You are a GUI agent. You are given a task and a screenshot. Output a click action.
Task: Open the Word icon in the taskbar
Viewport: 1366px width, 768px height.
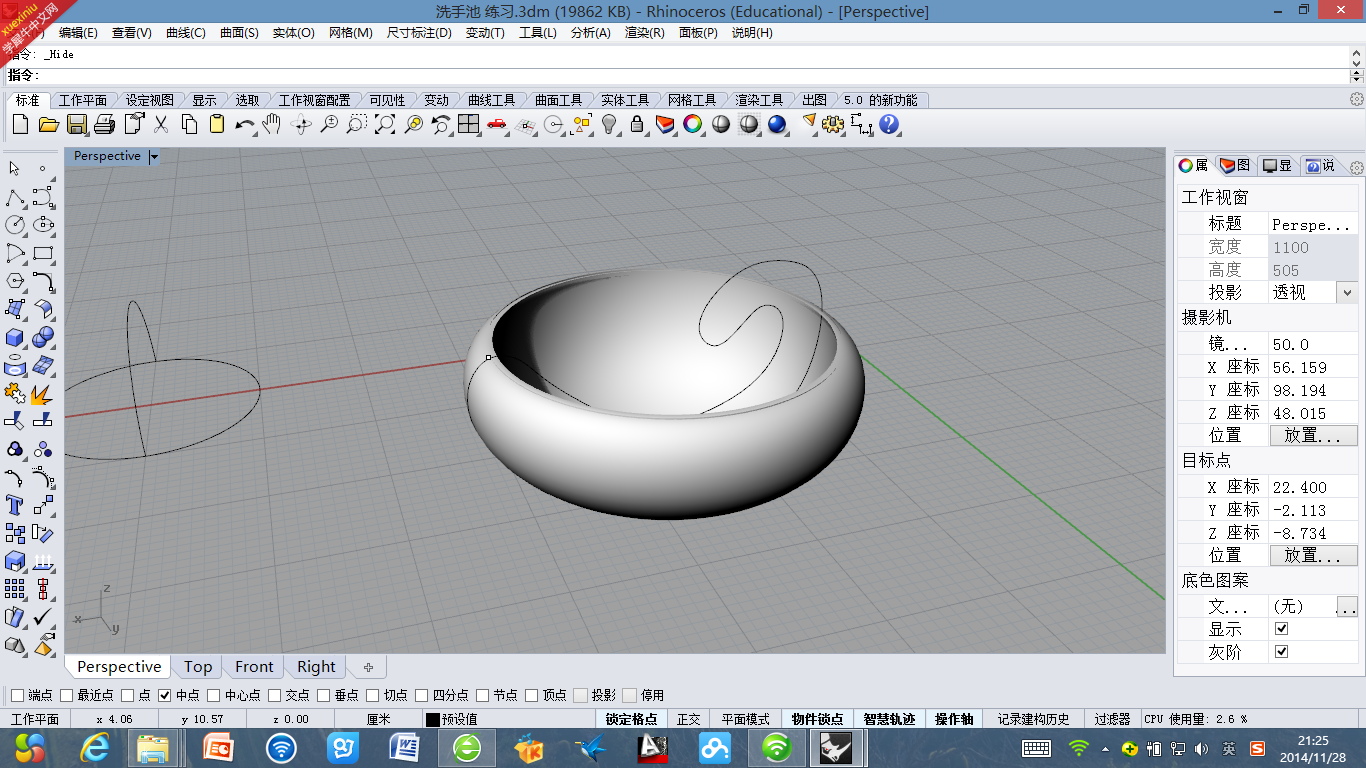pos(405,747)
